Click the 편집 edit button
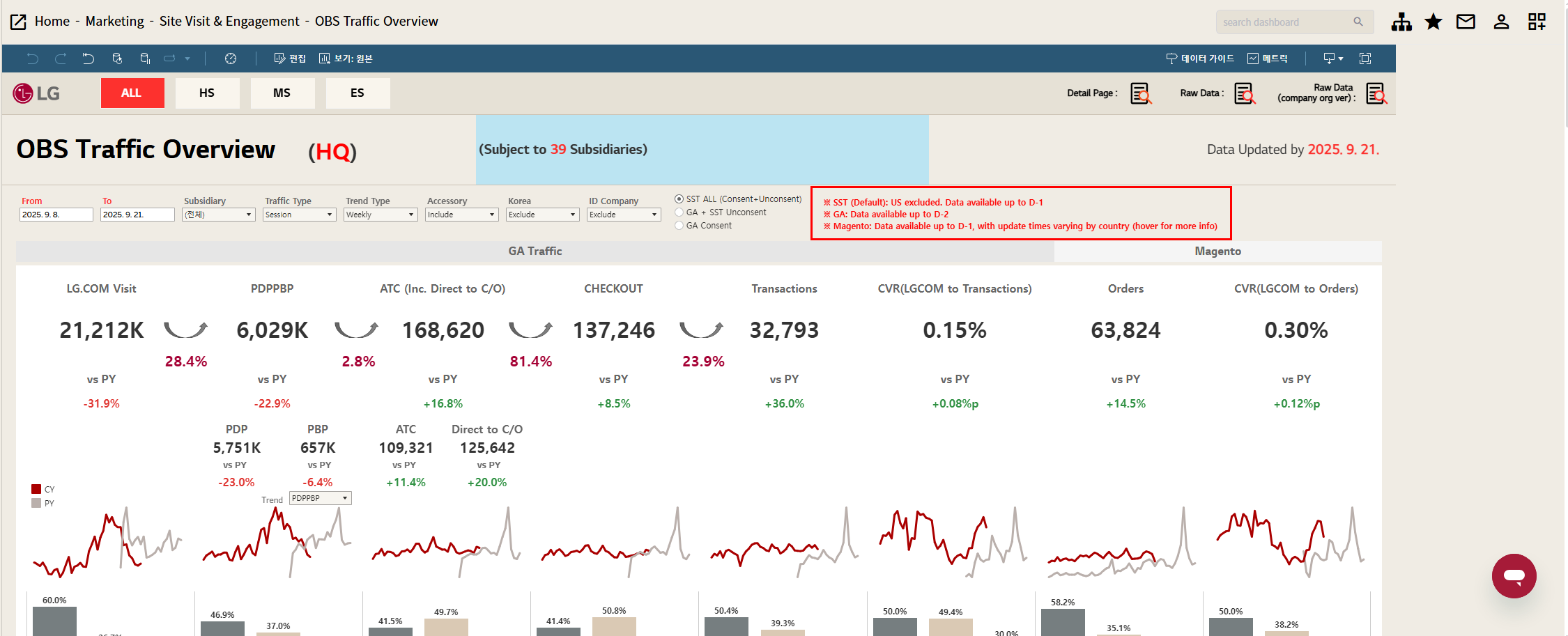 pyautogui.click(x=290, y=59)
